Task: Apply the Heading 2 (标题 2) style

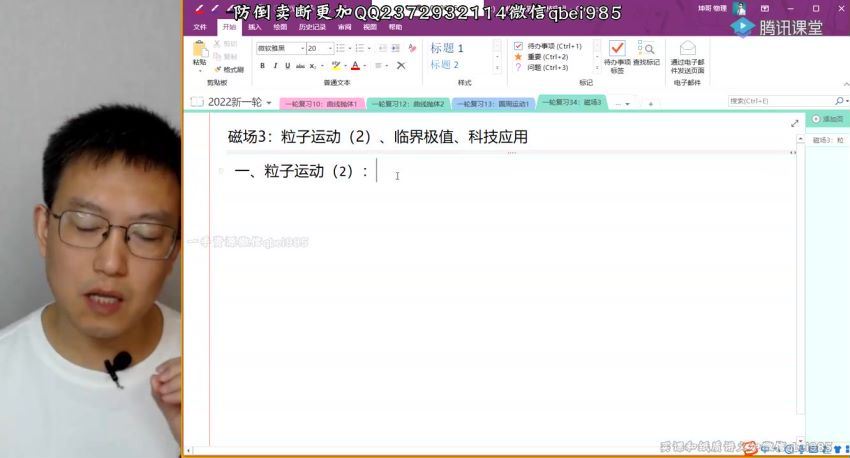Action: click(445, 64)
